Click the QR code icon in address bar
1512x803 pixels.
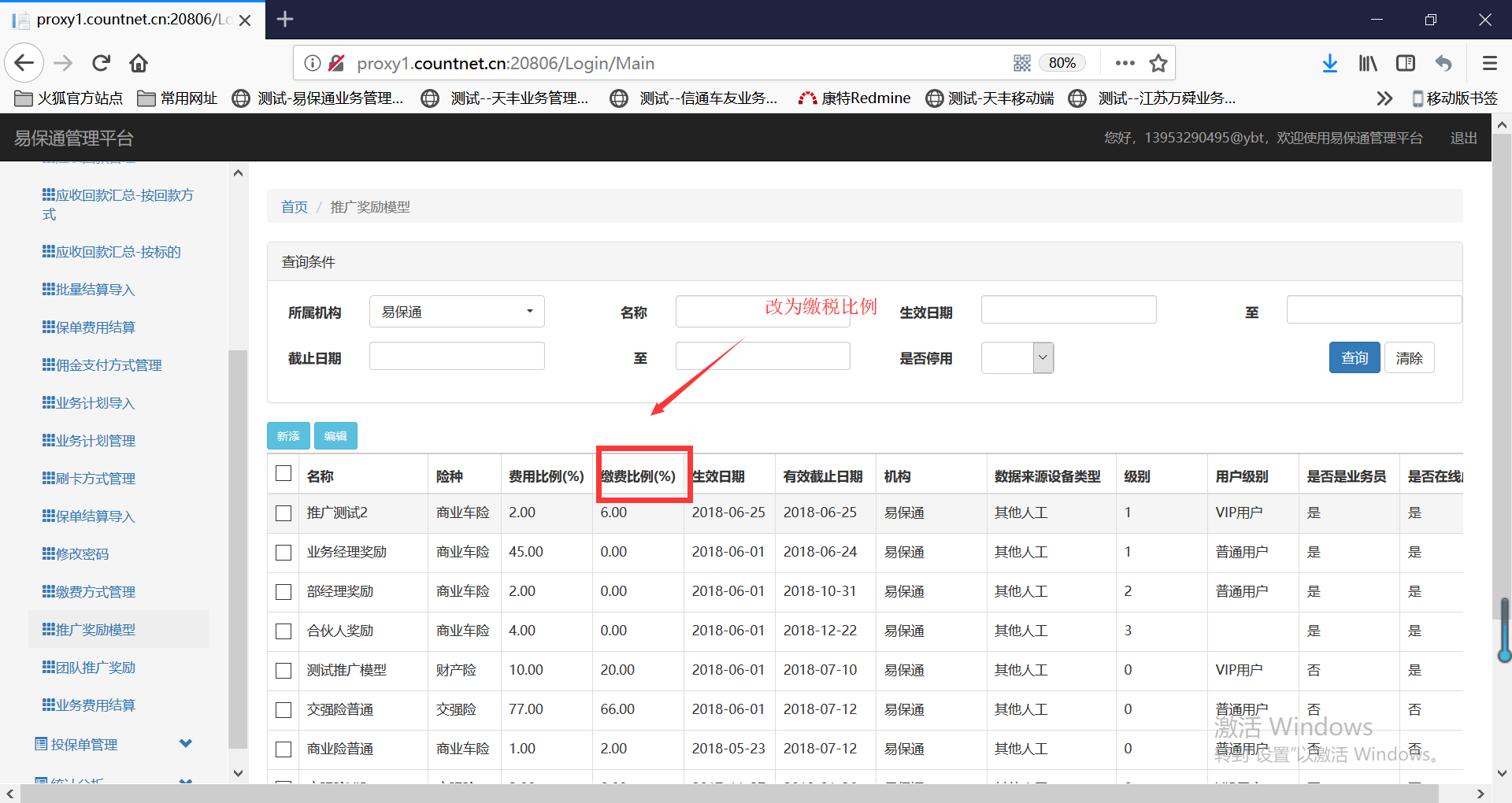[x=1022, y=63]
